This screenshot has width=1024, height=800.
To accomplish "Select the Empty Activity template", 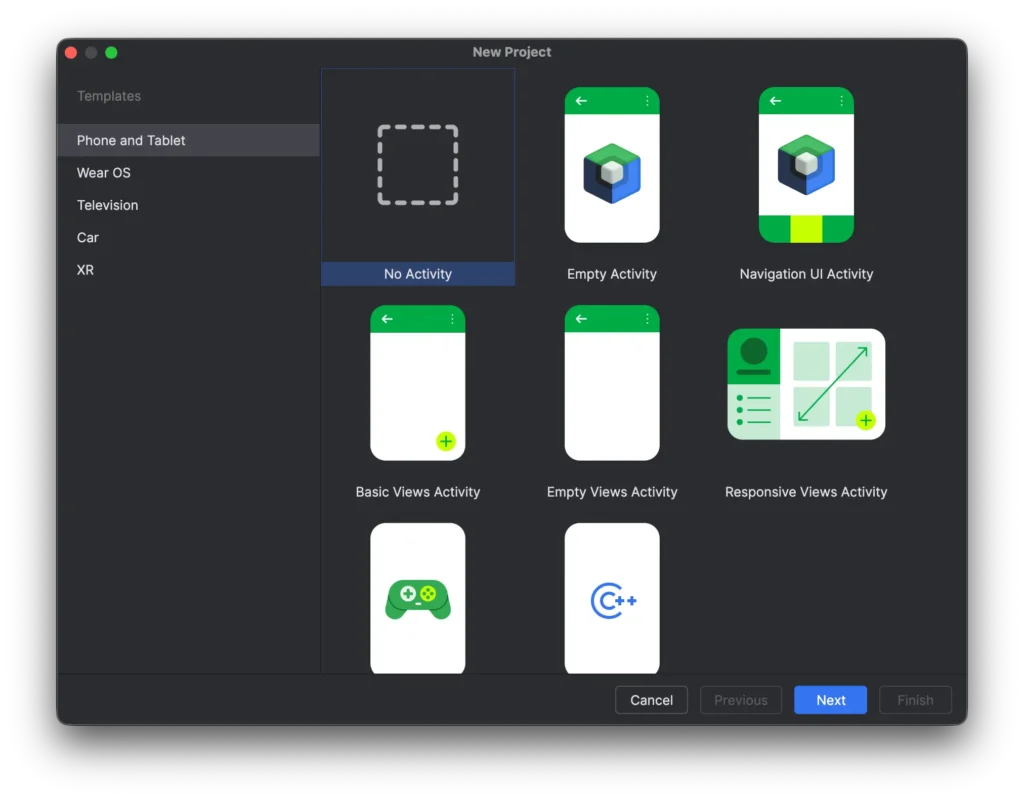I will click(x=611, y=165).
